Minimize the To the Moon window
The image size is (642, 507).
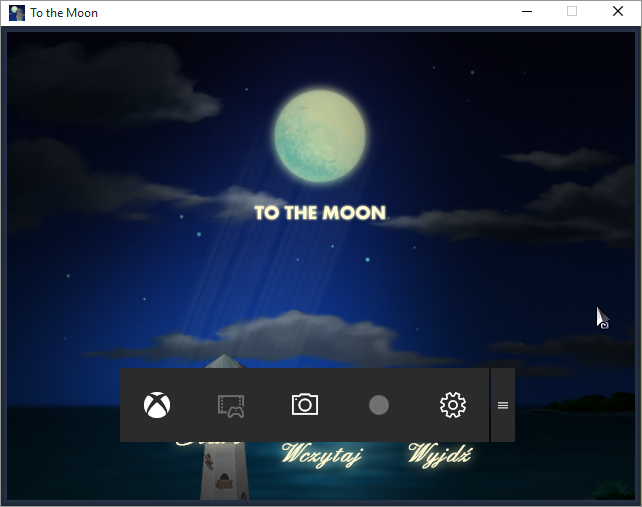tap(527, 11)
